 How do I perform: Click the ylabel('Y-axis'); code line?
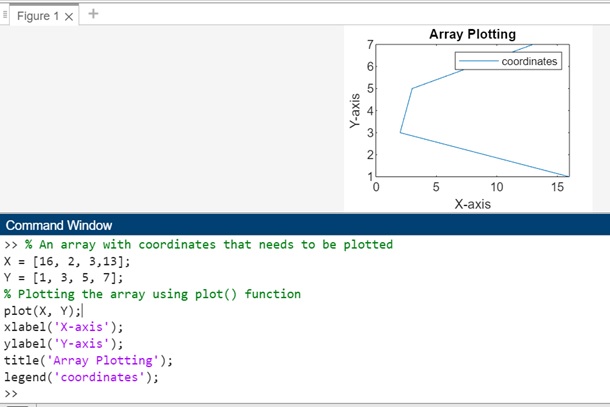tap(64, 344)
